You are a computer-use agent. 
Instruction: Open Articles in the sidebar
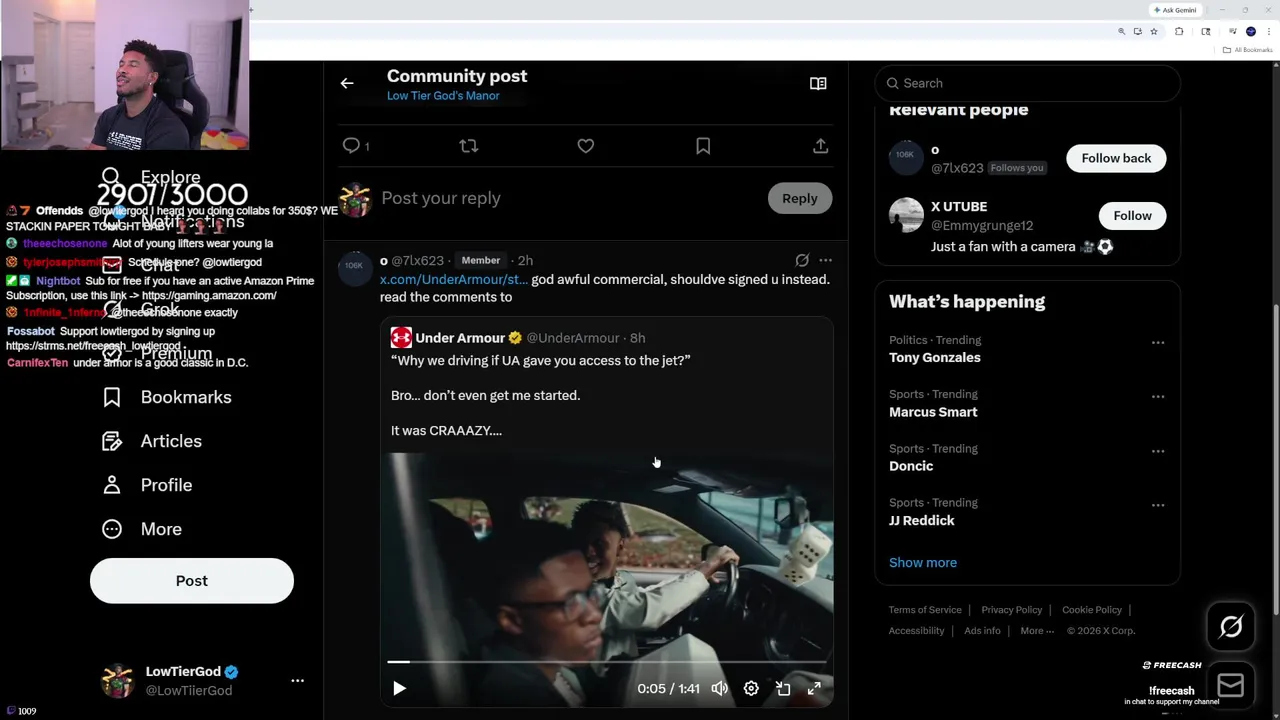coord(152,441)
